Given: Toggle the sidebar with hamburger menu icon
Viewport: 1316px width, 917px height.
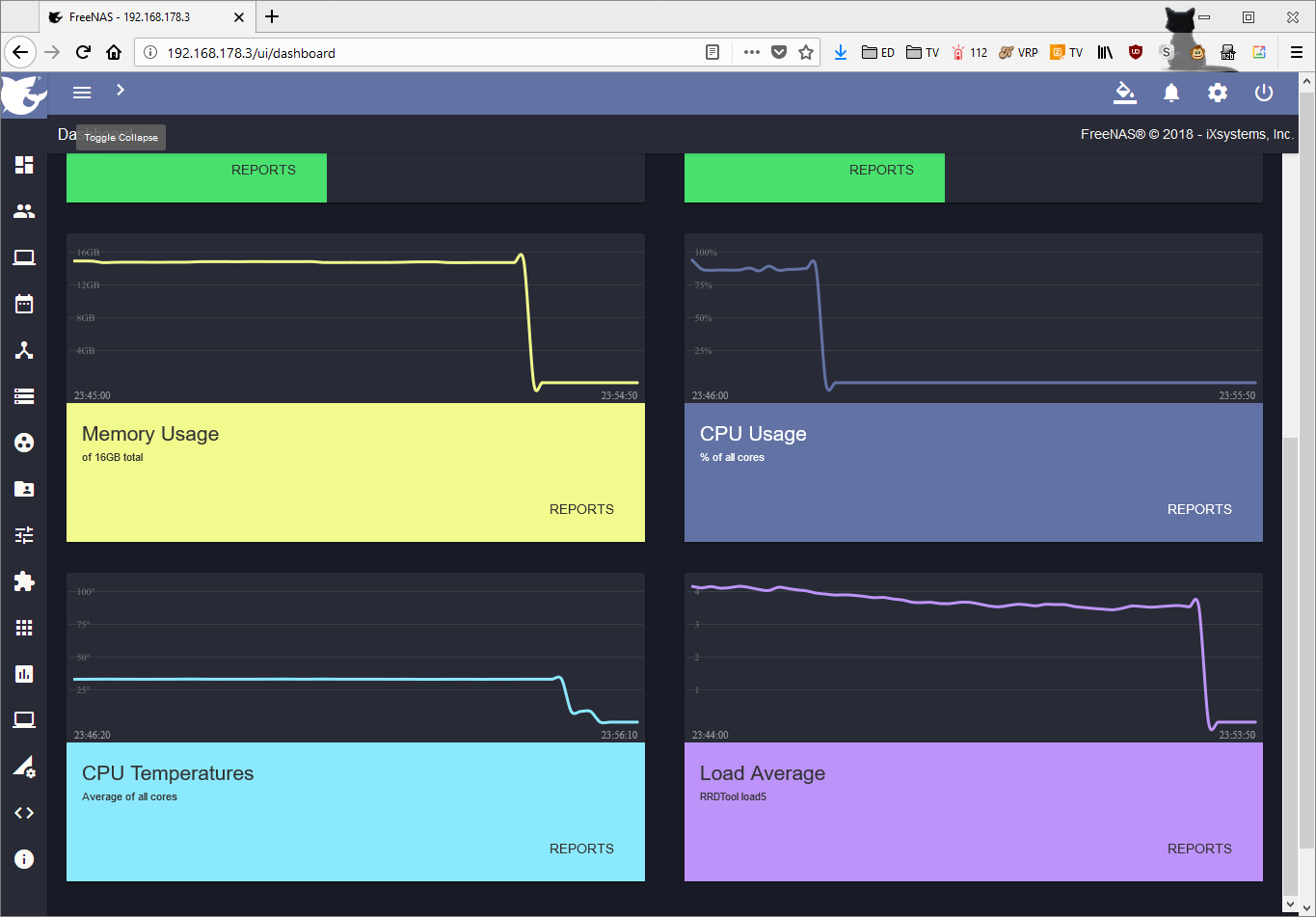Looking at the screenshot, I should (x=82, y=93).
